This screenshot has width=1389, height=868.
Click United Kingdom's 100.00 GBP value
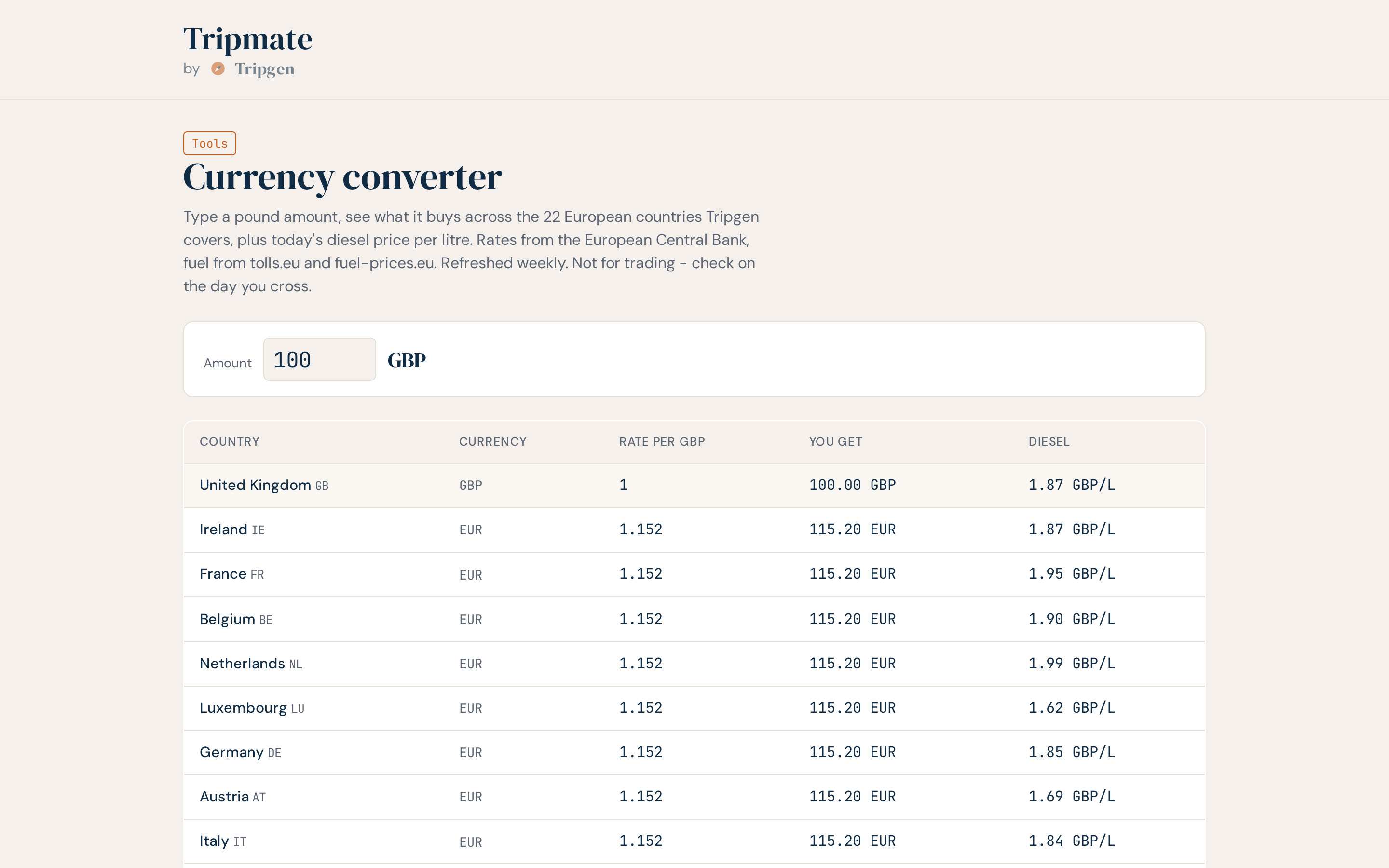pyautogui.click(x=852, y=485)
